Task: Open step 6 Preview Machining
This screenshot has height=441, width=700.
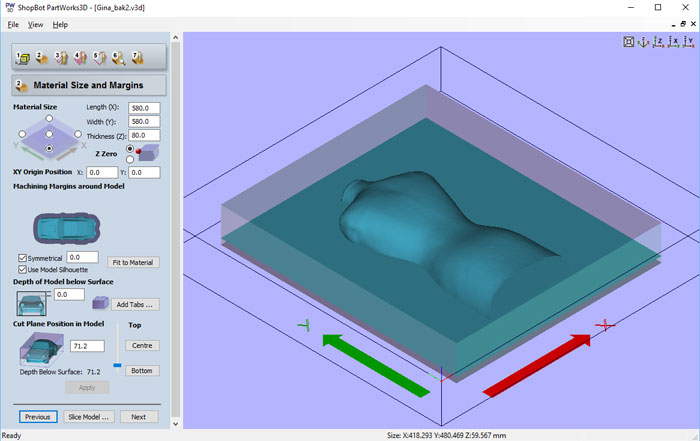Action: [x=119, y=58]
